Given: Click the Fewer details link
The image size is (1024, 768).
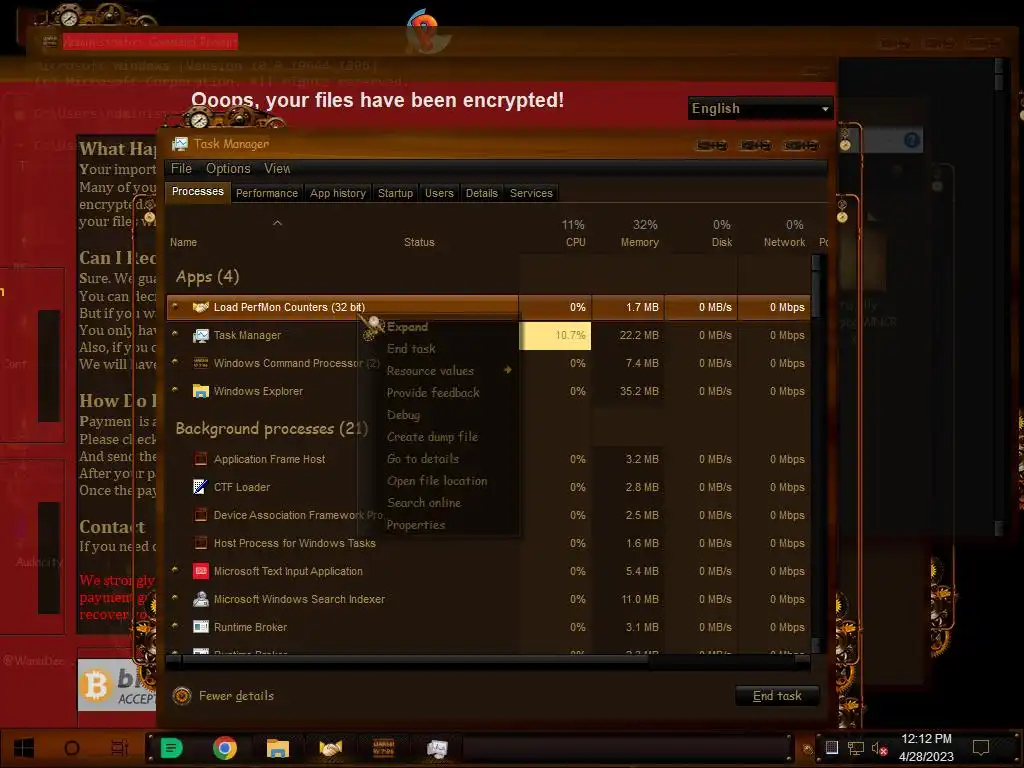Looking at the screenshot, I should pyautogui.click(x=236, y=696).
